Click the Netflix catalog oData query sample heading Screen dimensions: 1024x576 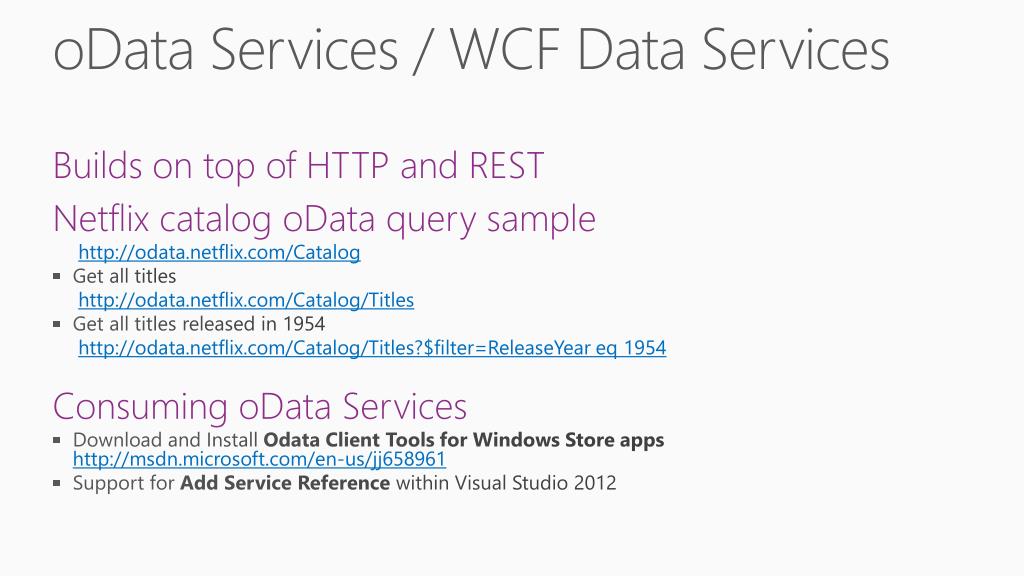point(325,219)
